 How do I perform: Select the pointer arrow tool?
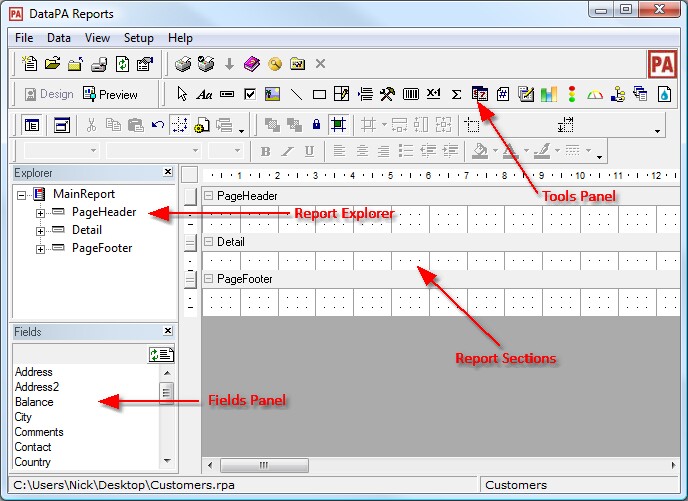[182, 94]
